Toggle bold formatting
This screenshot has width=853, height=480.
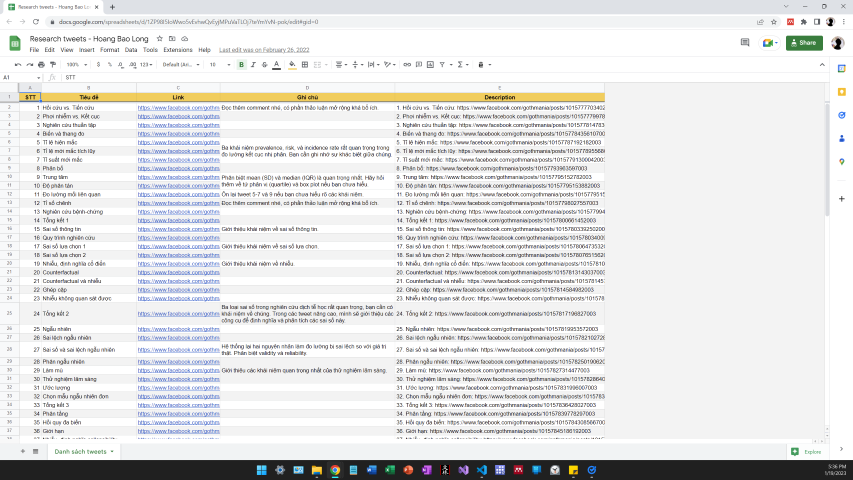(242, 65)
